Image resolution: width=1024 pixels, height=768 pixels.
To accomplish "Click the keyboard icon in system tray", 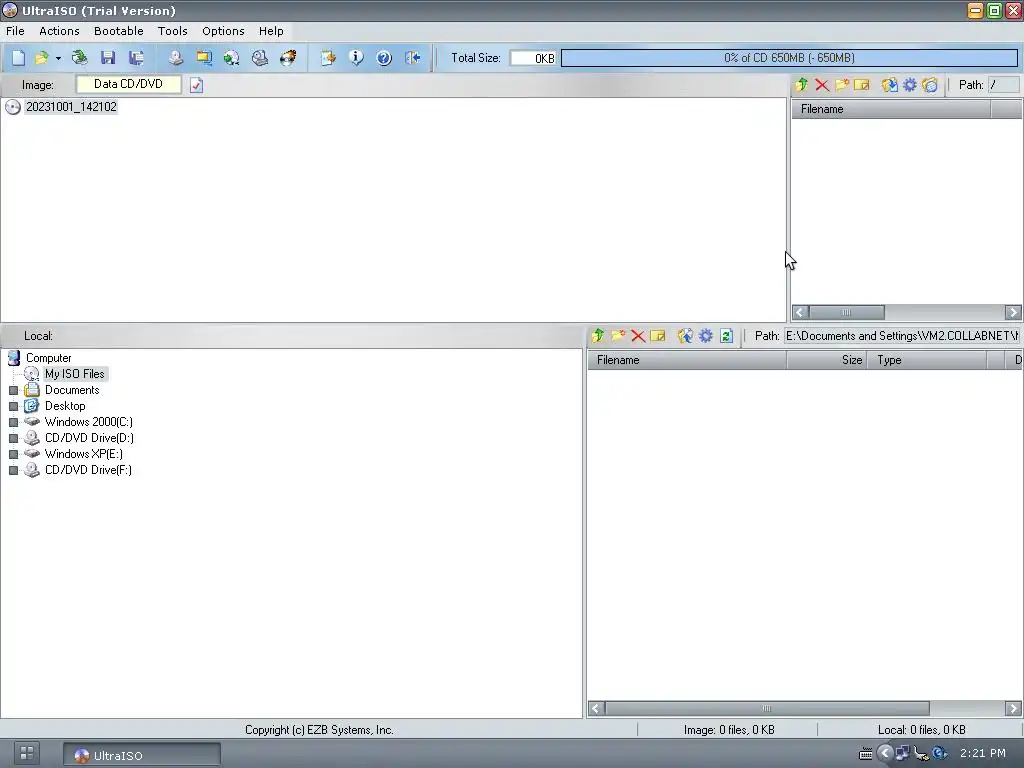I will 865,754.
